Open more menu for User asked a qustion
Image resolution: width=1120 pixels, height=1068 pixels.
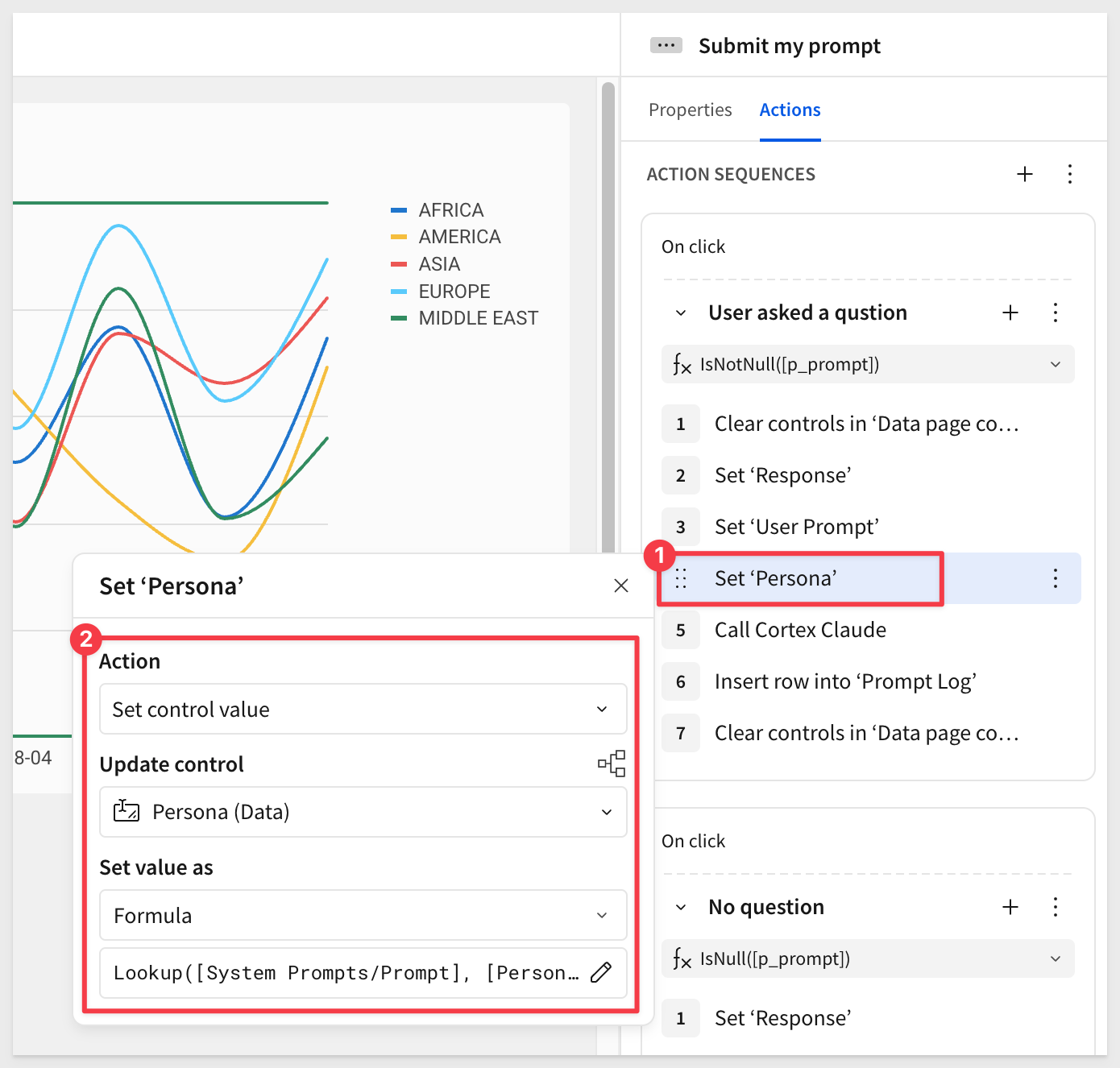coord(1056,313)
